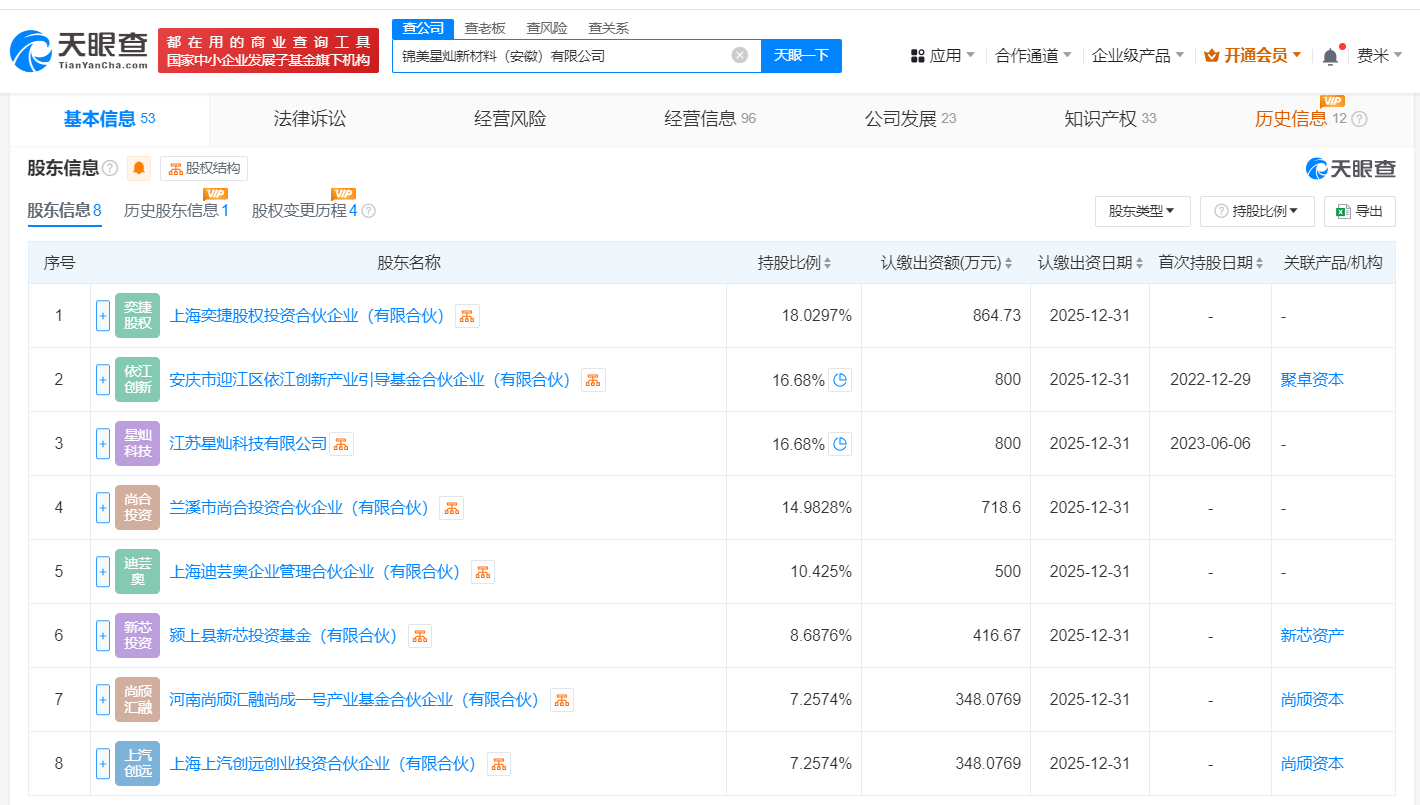Switch to the 经营风险 tab
The height and width of the screenshot is (805, 1420).
[x=510, y=119]
